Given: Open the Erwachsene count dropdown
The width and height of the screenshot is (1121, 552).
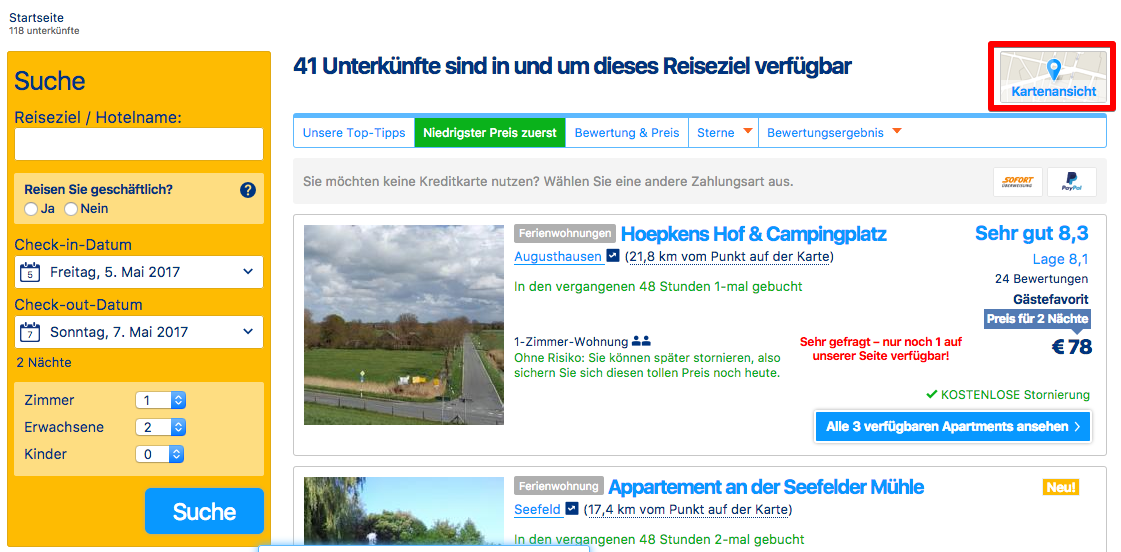Looking at the screenshot, I should coord(161,427).
